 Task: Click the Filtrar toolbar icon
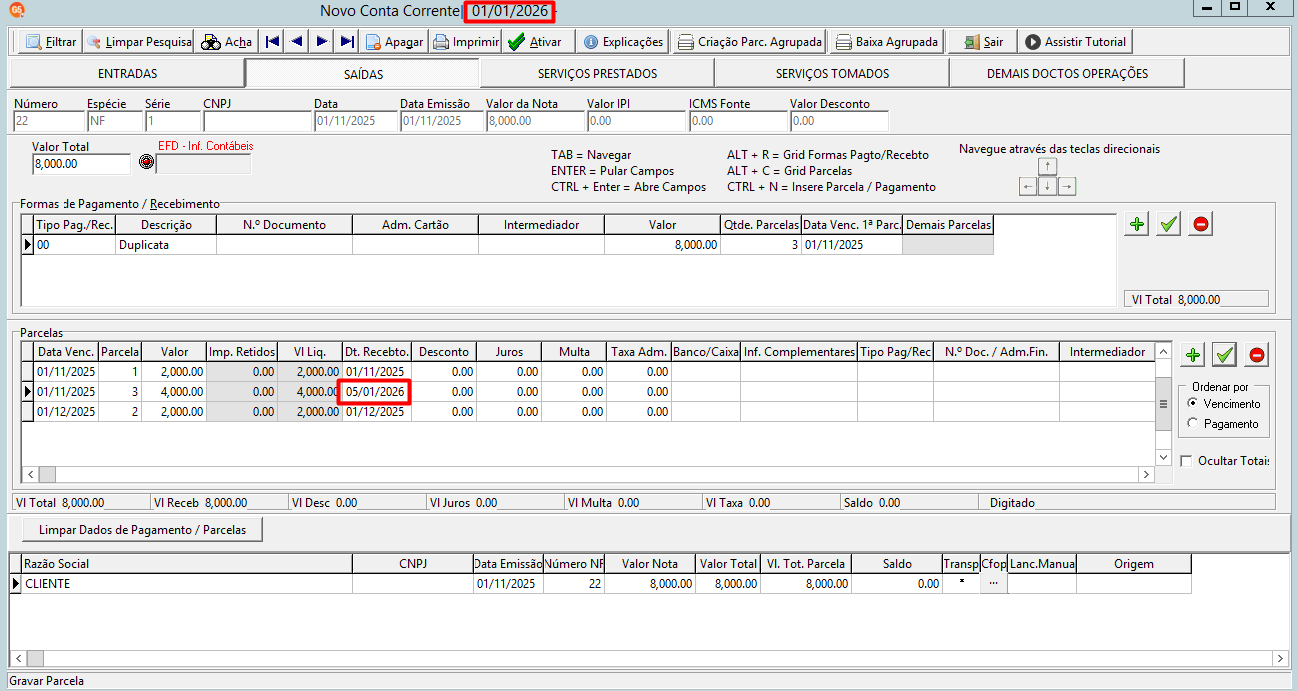click(34, 42)
